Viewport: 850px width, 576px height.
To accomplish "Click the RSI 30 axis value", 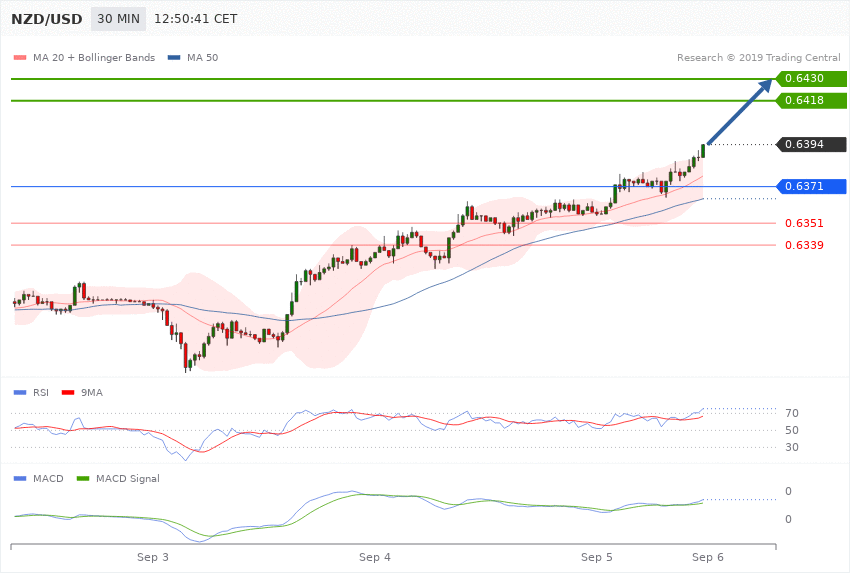I will (x=791, y=447).
